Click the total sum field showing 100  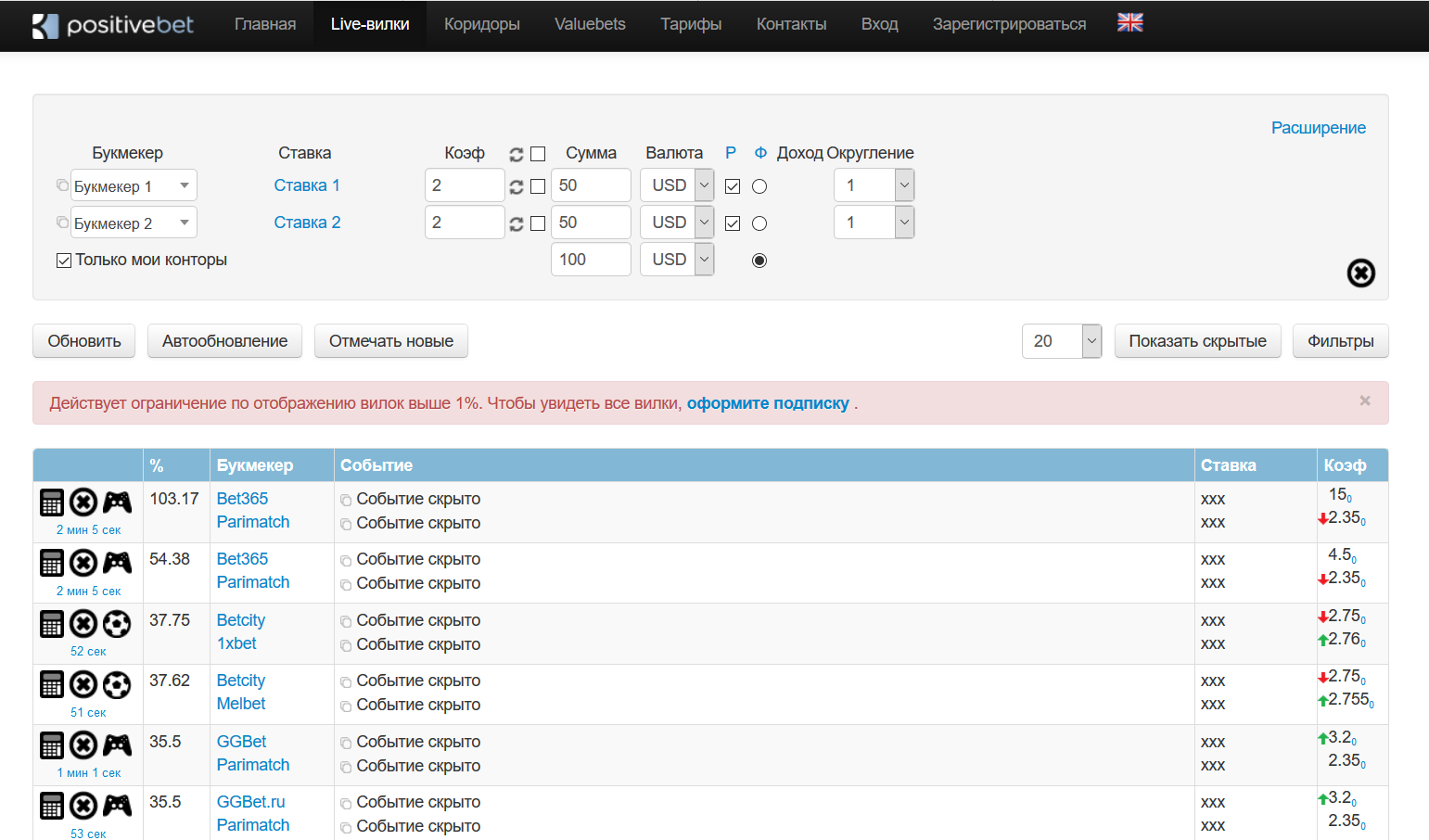click(x=591, y=260)
